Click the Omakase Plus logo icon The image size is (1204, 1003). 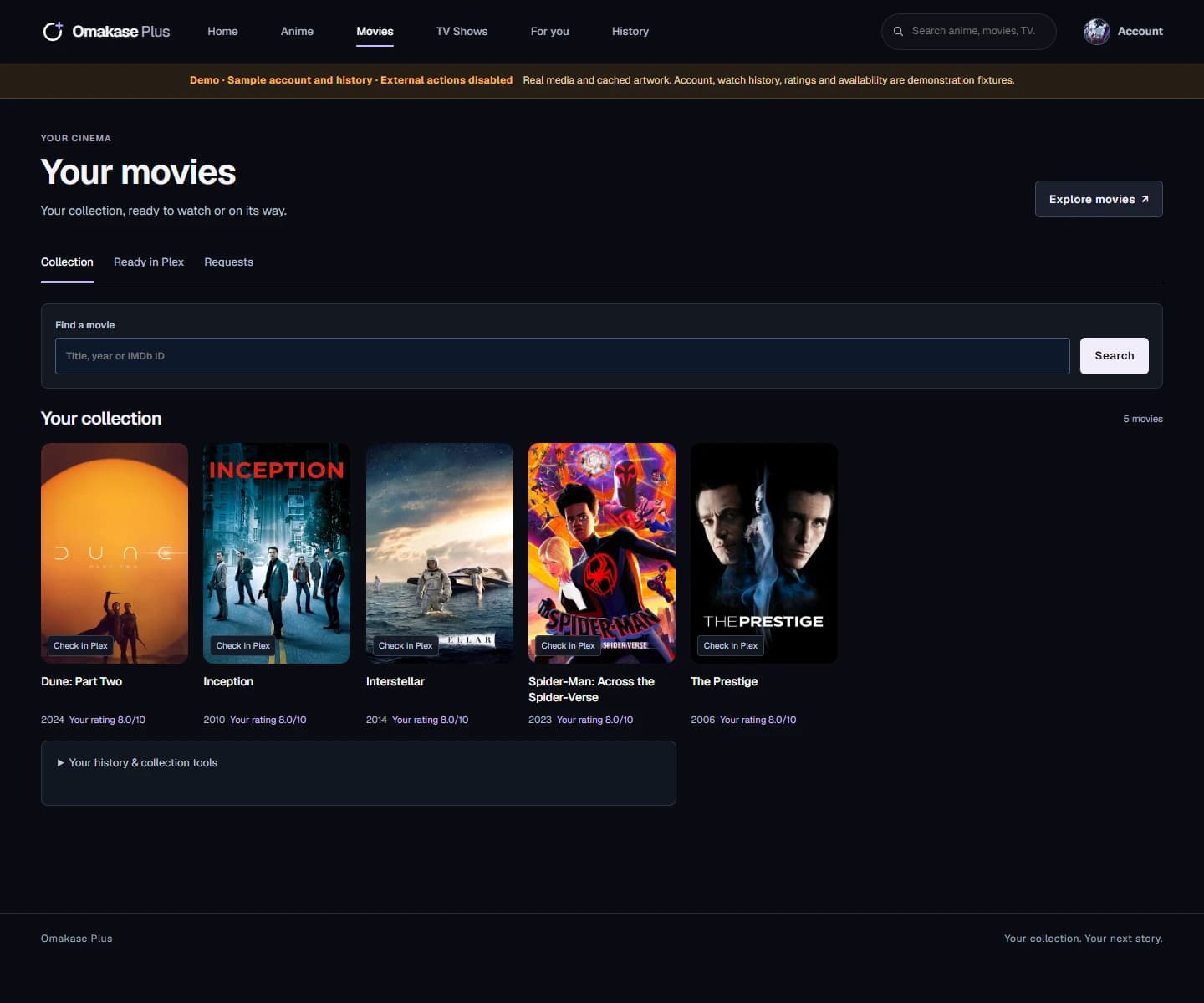(53, 32)
